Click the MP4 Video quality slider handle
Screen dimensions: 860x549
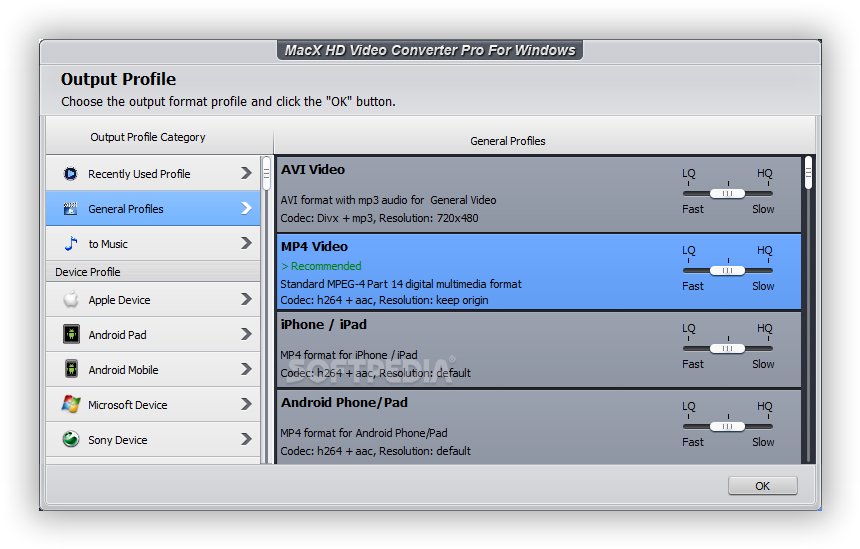point(728,270)
